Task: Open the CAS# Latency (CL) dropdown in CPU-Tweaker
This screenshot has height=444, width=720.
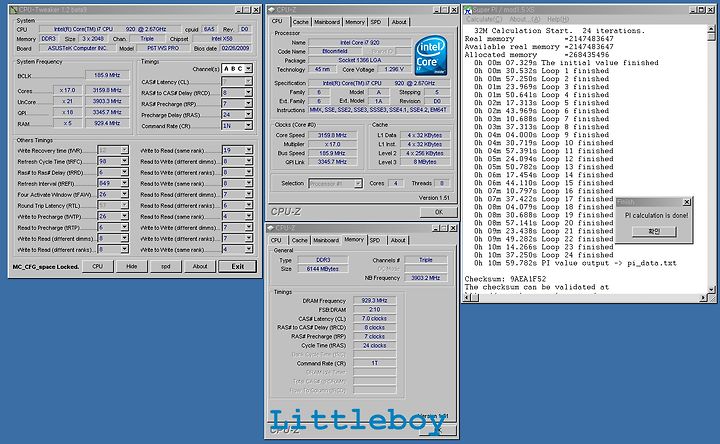Action: pos(248,81)
